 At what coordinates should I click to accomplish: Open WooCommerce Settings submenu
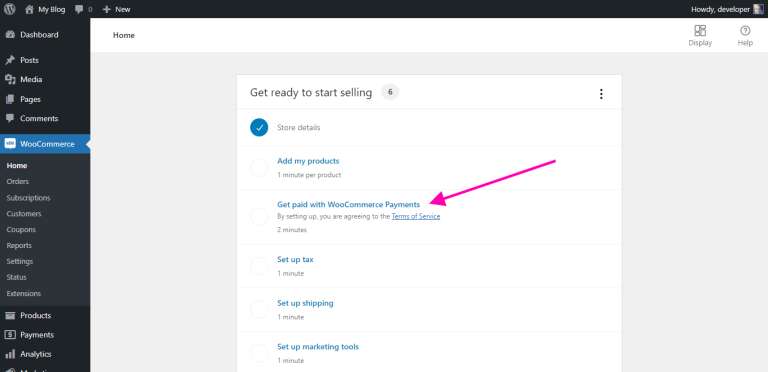coord(20,261)
